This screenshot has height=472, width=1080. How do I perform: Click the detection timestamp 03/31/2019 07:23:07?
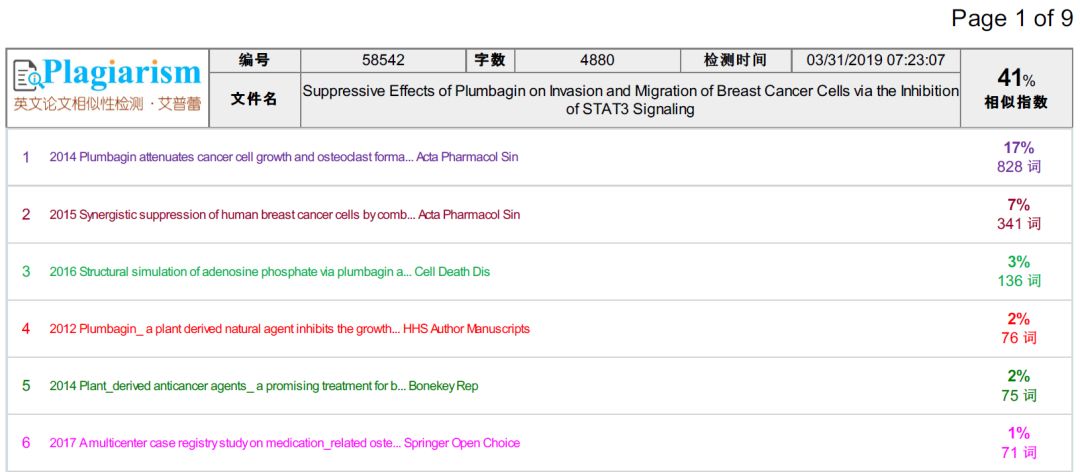(x=875, y=60)
